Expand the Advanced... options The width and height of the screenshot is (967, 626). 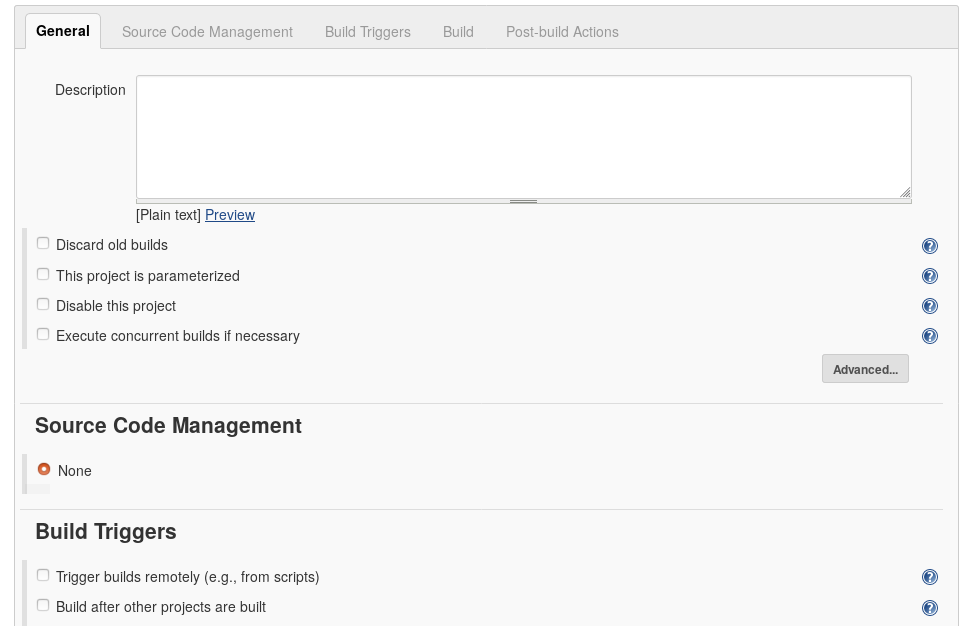coord(865,369)
